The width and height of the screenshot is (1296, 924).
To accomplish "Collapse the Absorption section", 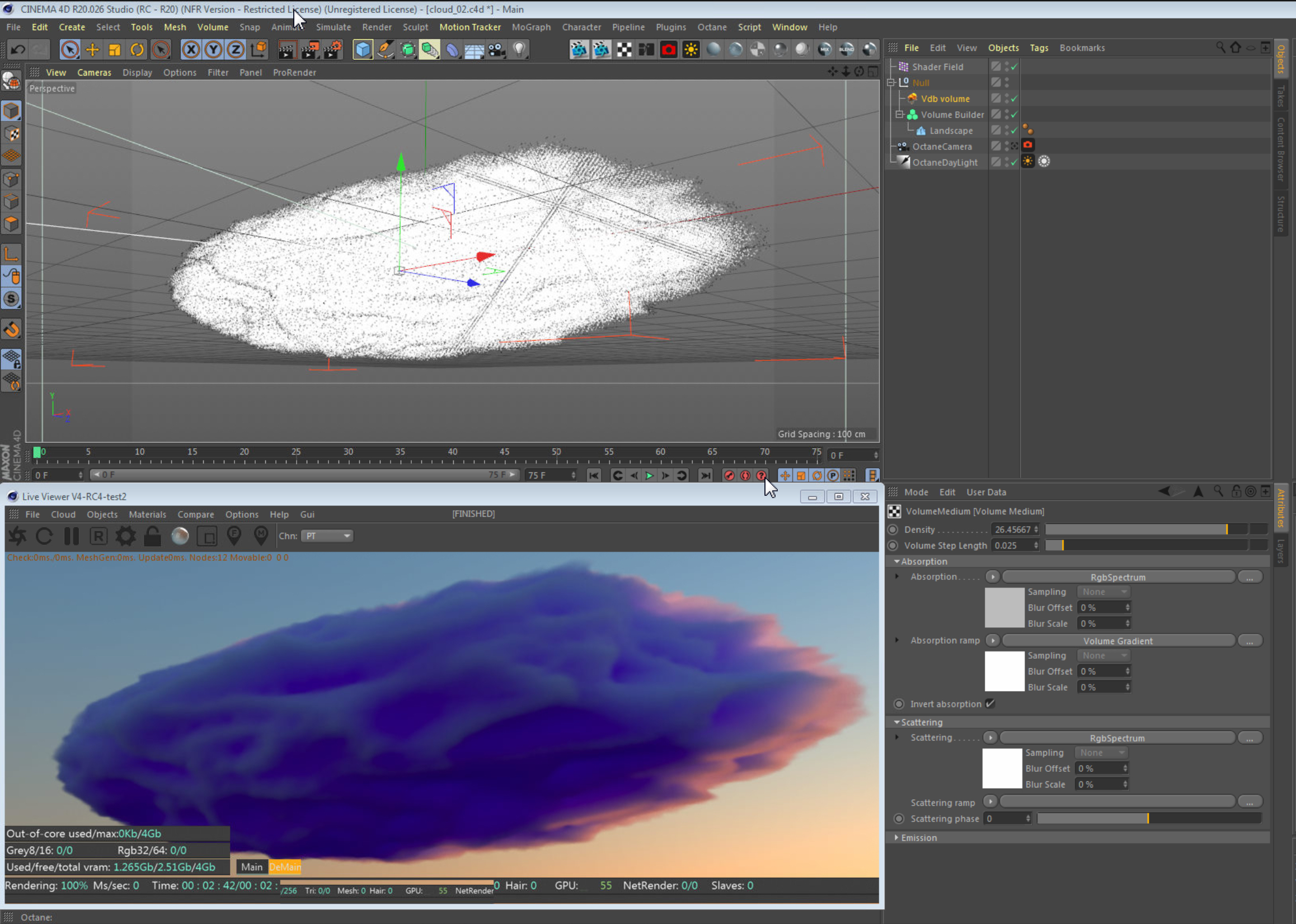I will pyautogui.click(x=897, y=561).
